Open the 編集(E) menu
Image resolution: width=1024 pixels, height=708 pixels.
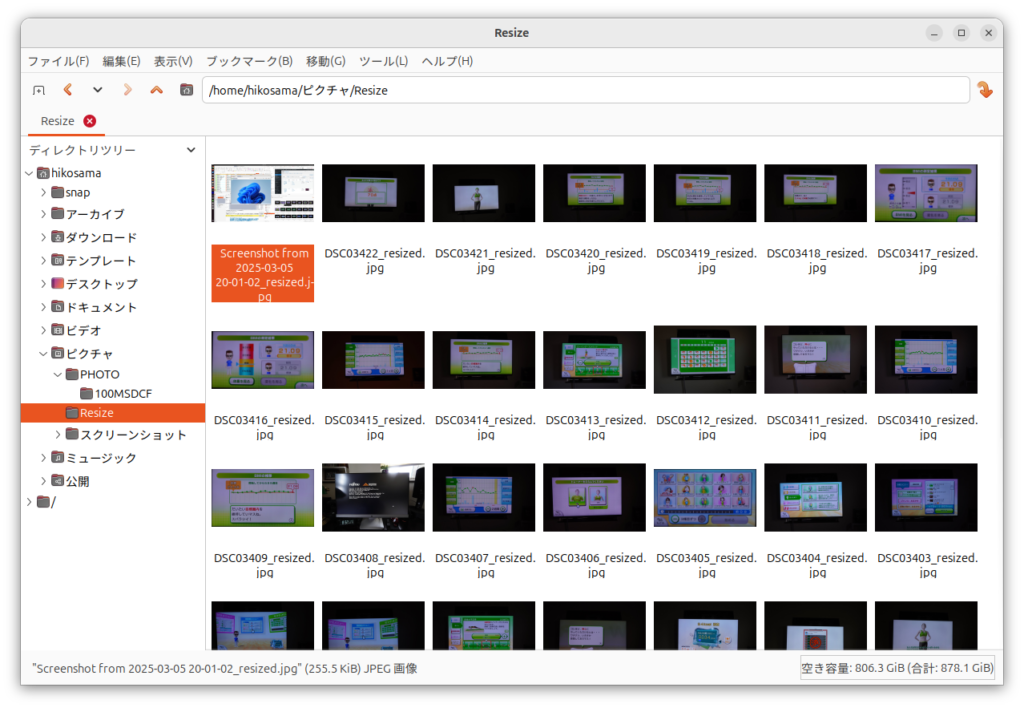pyautogui.click(x=121, y=61)
